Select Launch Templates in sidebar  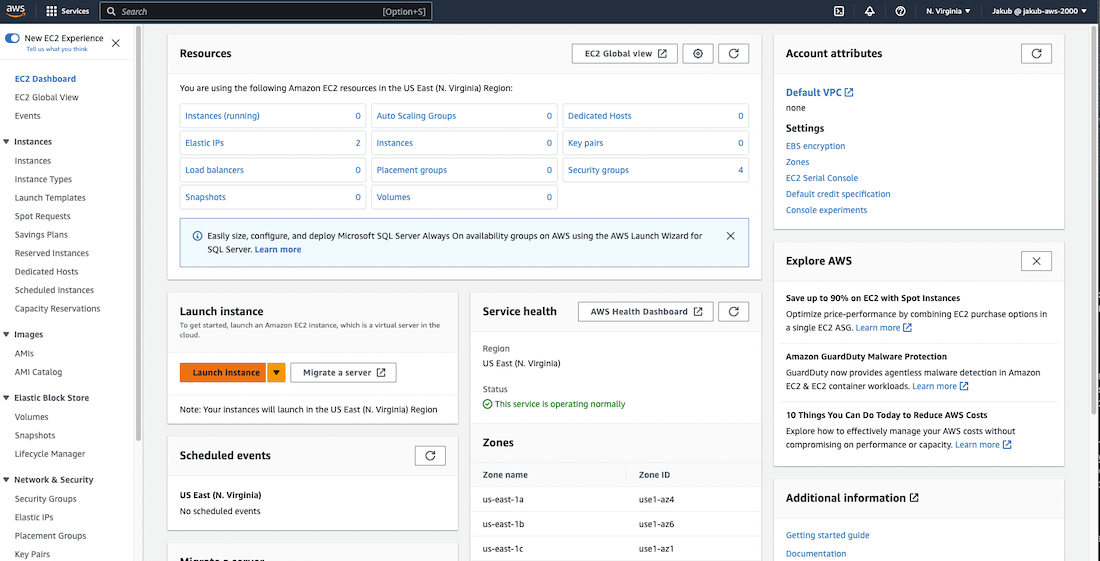[x=50, y=198]
